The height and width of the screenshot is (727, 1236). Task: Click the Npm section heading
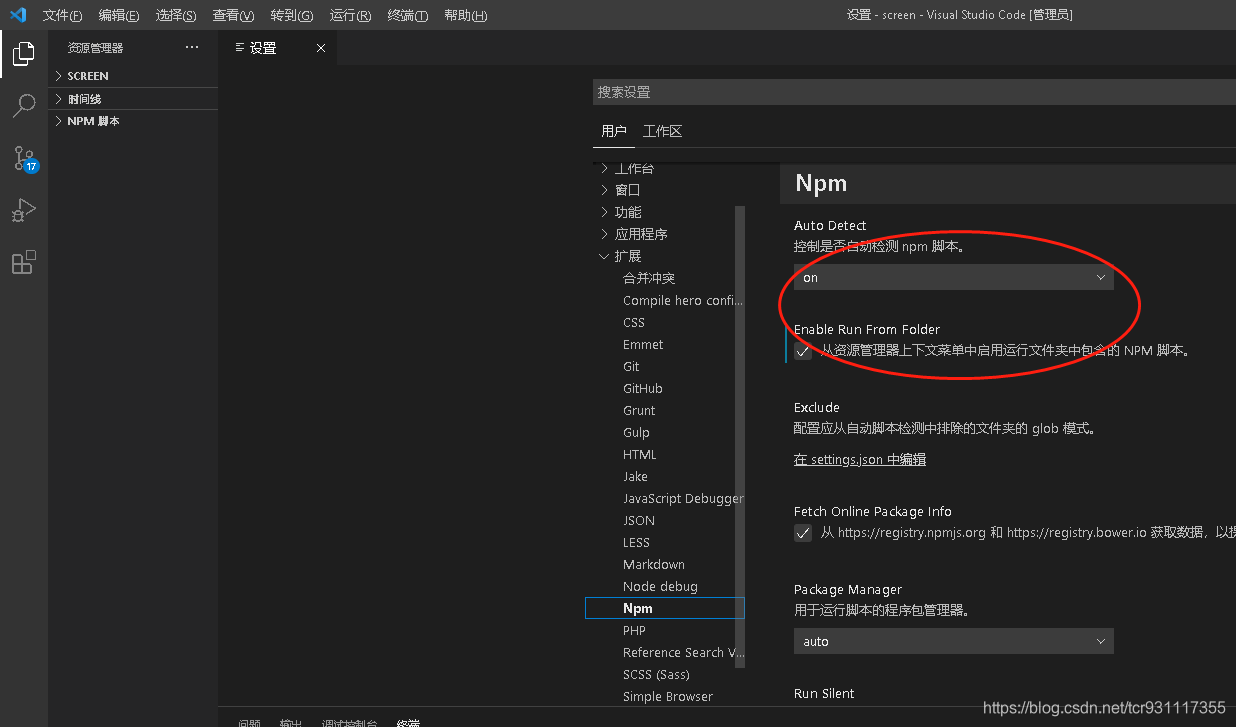tap(821, 183)
